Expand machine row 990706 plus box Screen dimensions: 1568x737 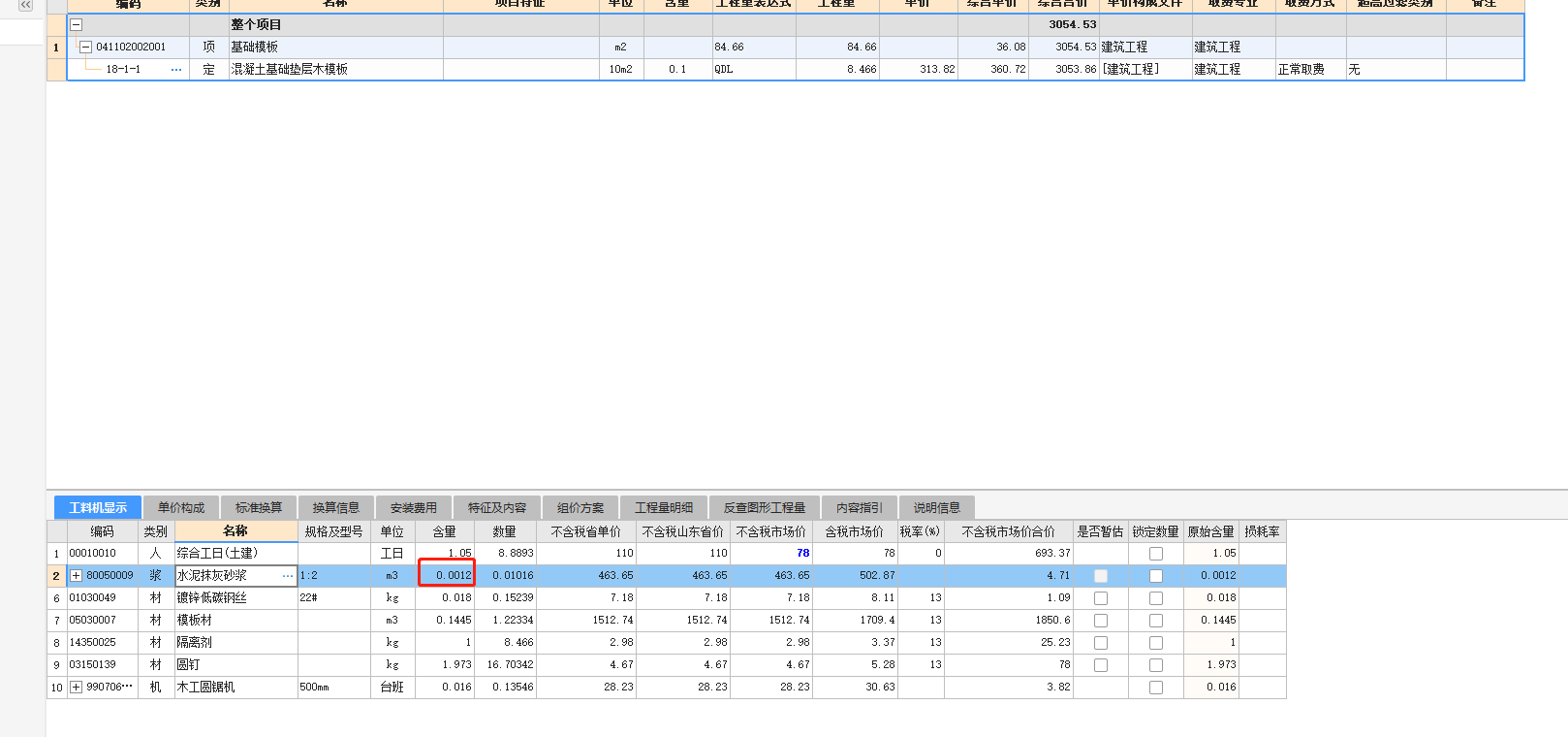click(77, 688)
